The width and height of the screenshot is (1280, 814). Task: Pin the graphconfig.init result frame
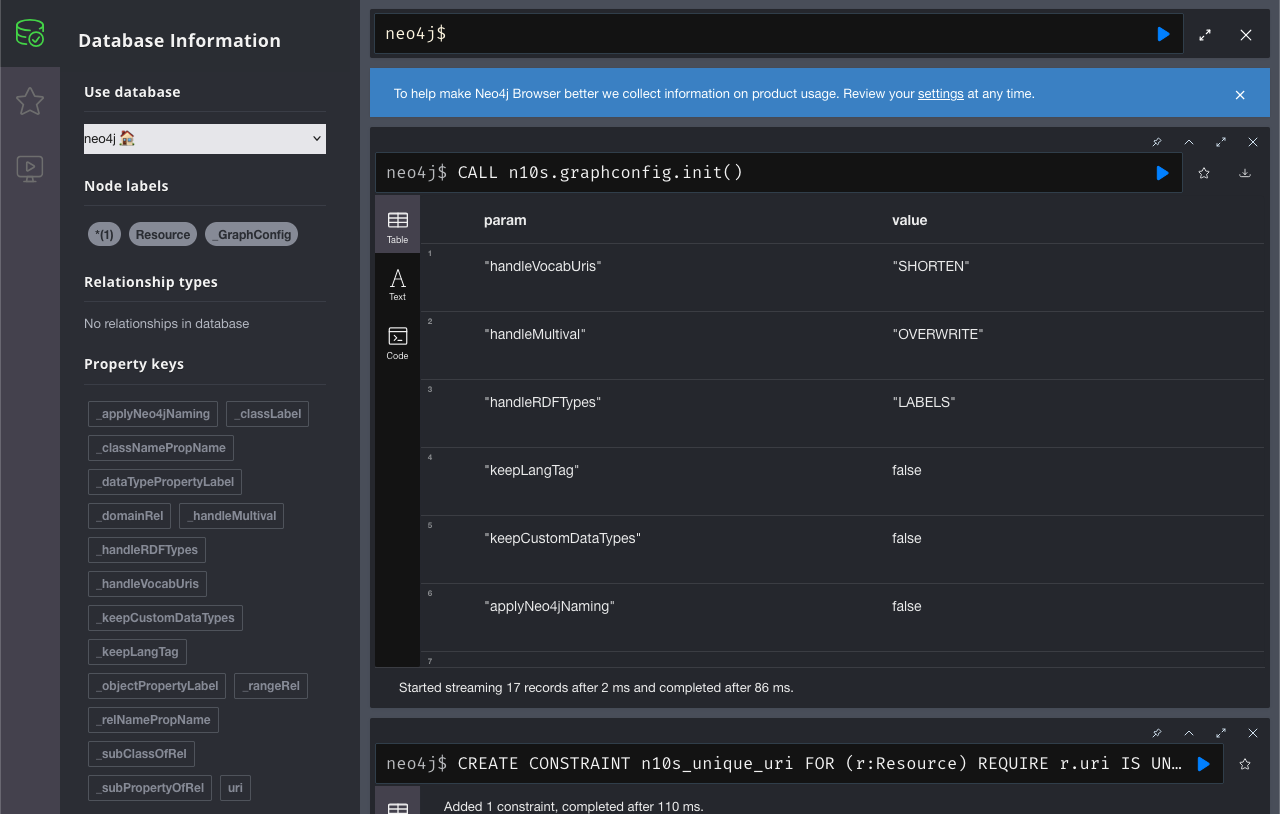[1157, 142]
